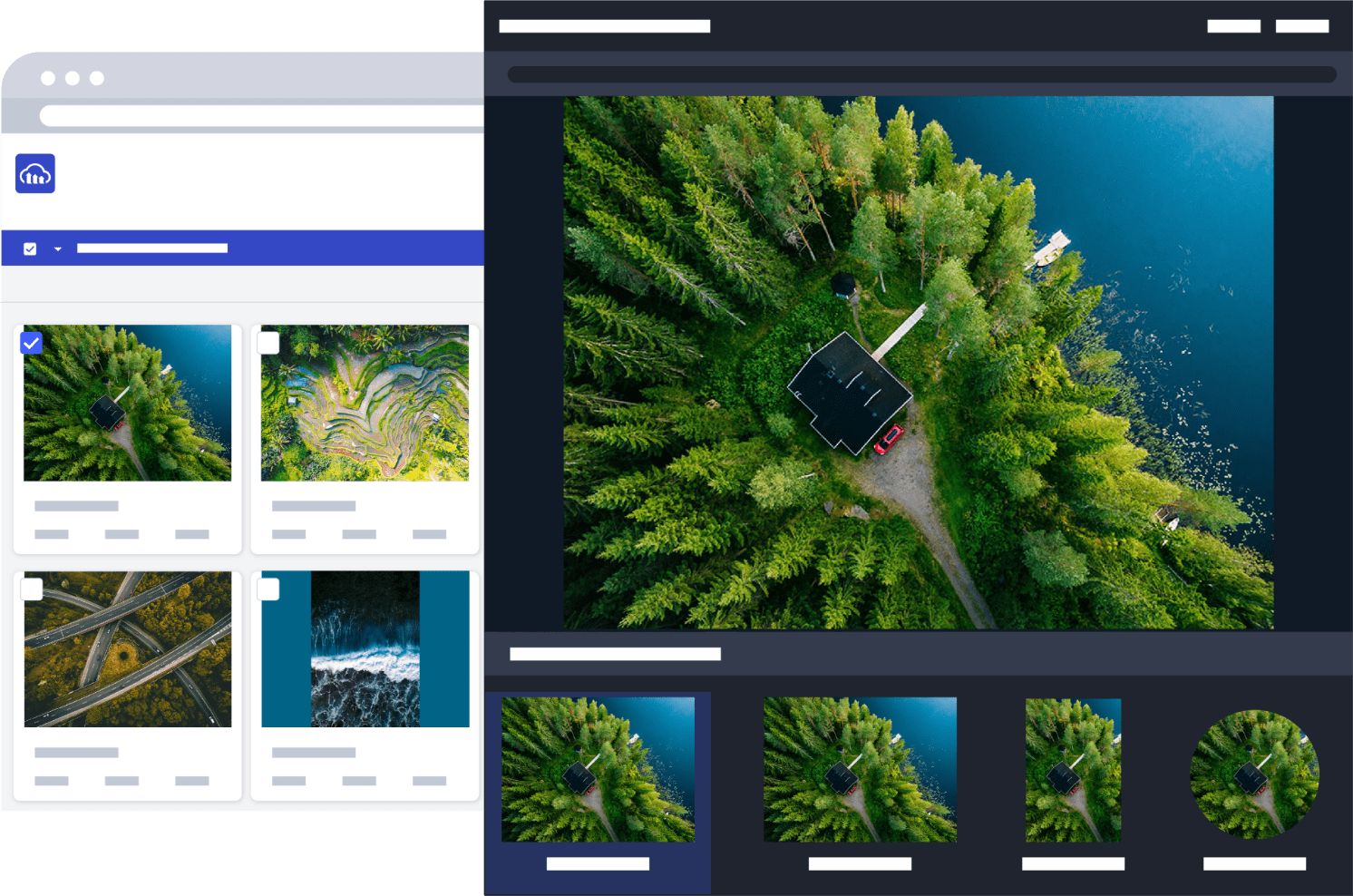The width and height of the screenshot is (1353, 896).
Task: Click the large forest cabin preview image
Action: (x=918, y=363)
